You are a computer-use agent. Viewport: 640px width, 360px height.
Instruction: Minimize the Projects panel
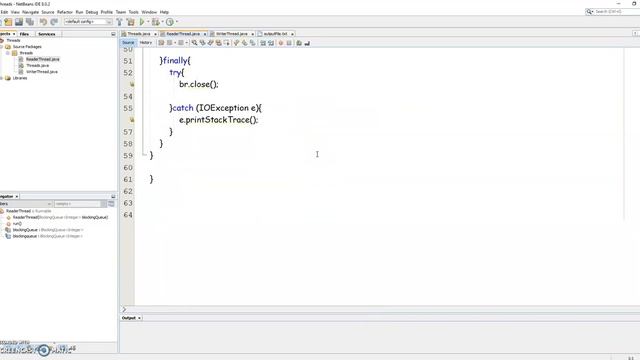[113, 34]
